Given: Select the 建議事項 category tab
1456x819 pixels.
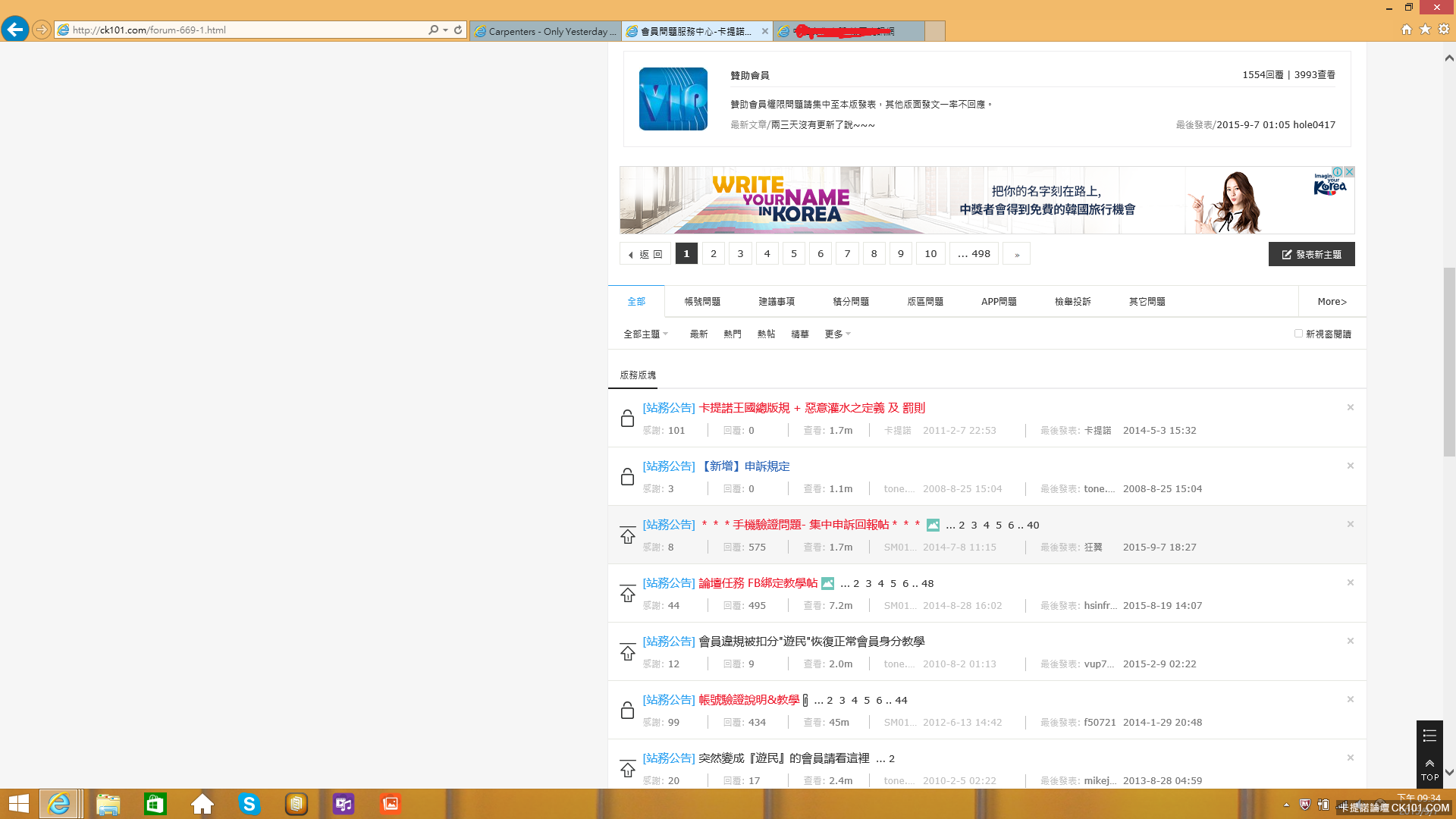Looking at the screenshot, I should tap(777, 301).
